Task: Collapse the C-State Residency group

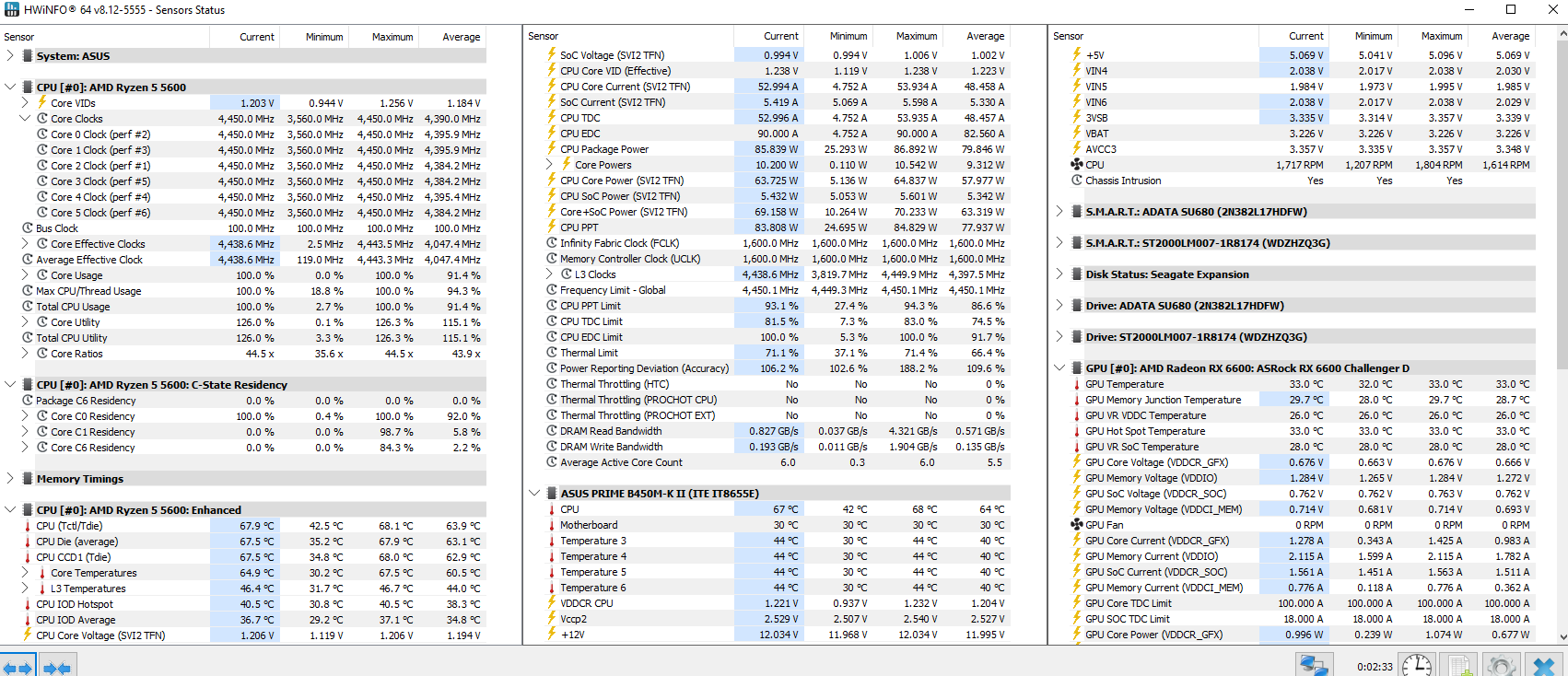Action: (x=10, y=385)
